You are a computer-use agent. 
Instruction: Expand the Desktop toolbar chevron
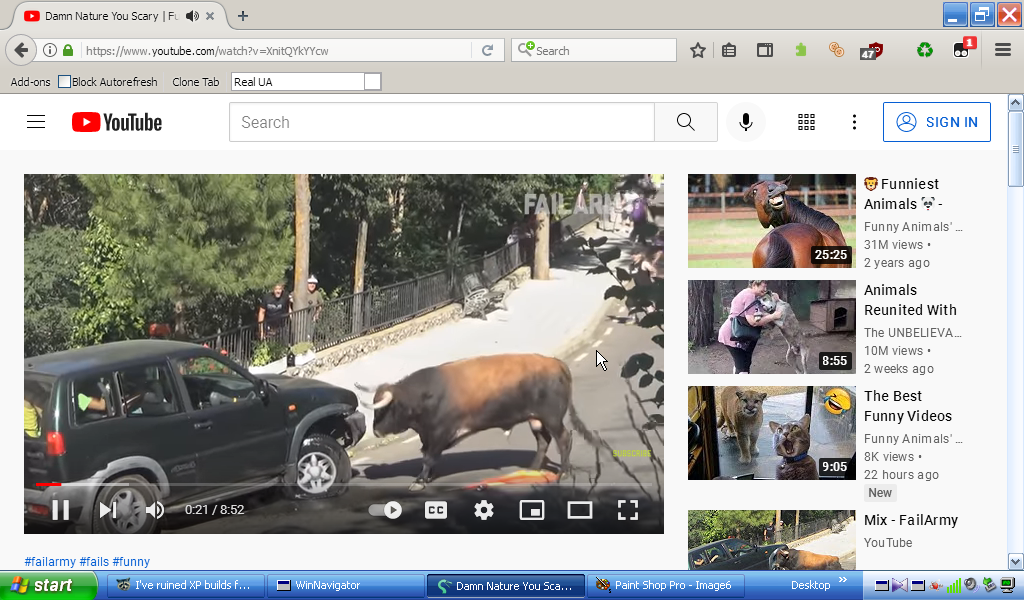pos(843,580)
